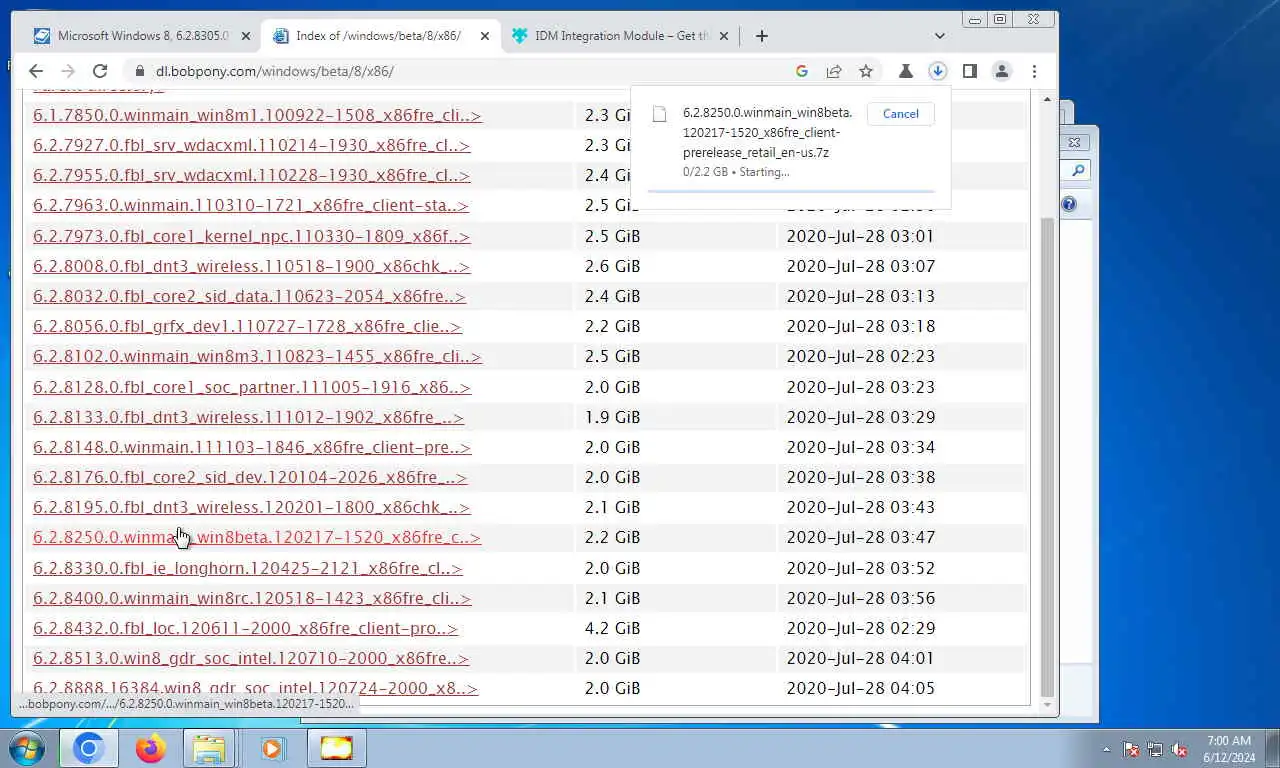Open 6.2.8330.0.fbl_ie_longhorn link
The image size is (1280, 768).
pos(248,568)
